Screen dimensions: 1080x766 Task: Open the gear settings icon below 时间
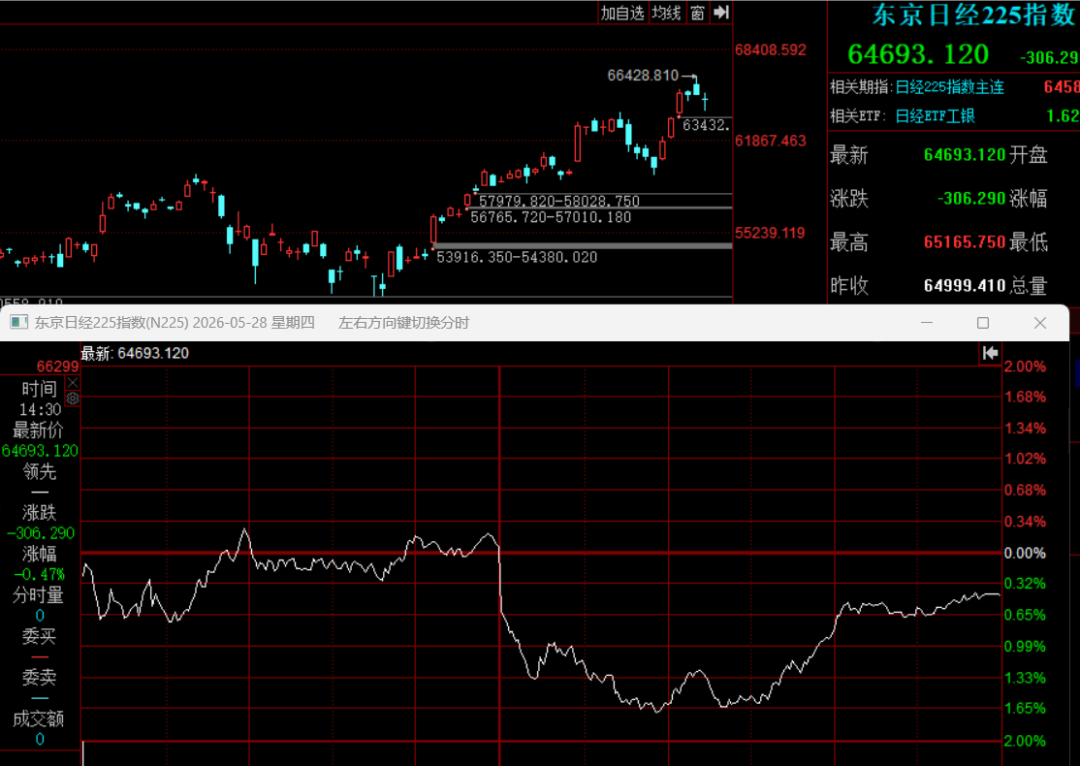(x=72, y=398)
